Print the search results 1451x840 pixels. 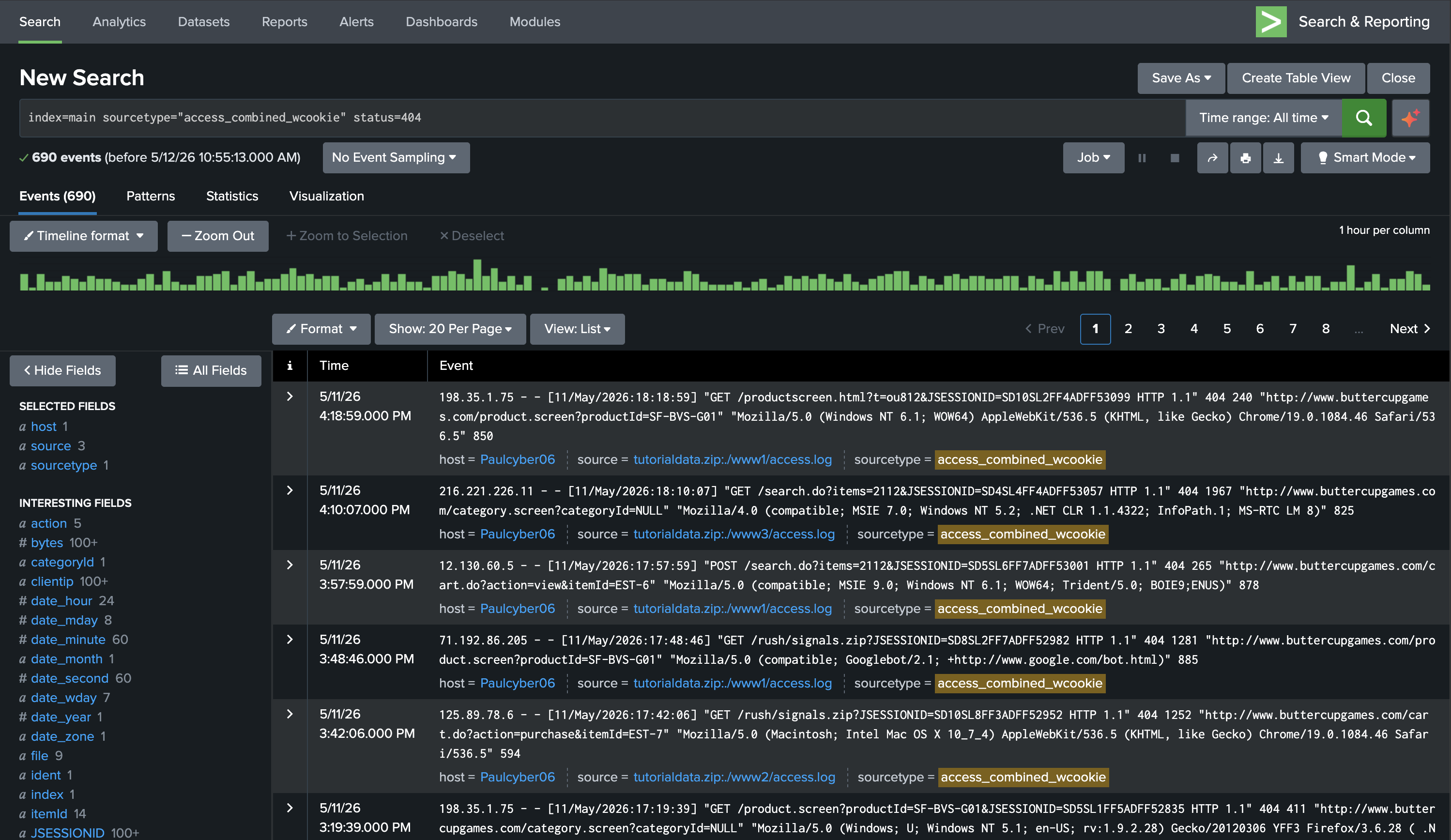point(1245,158)
